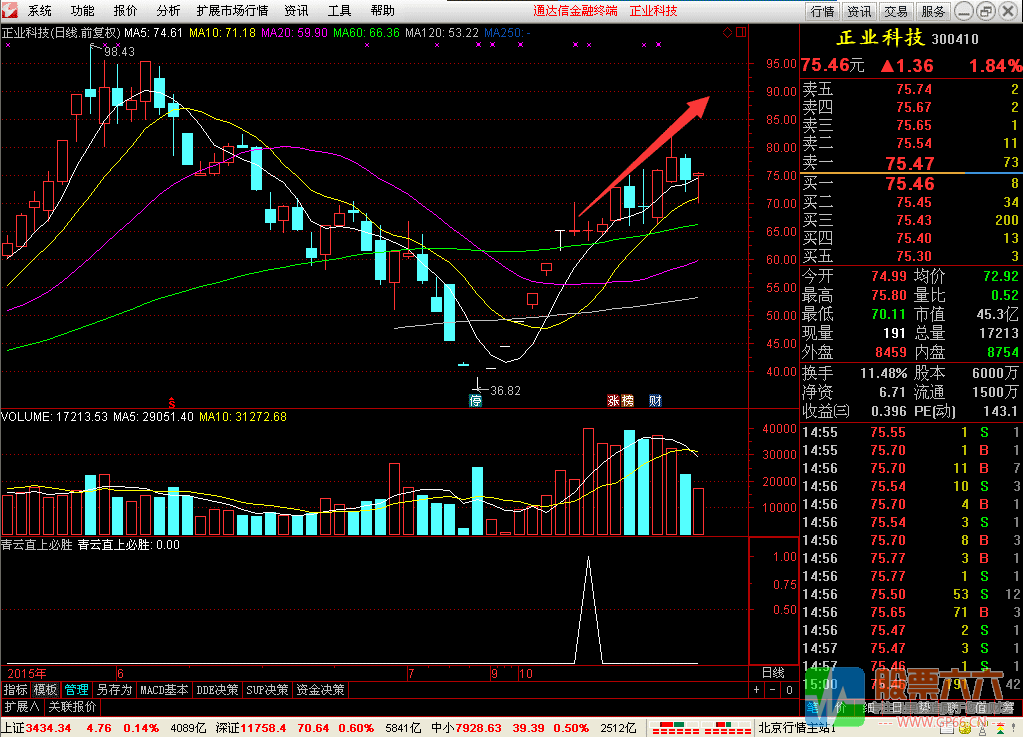The image size is (1023, 737).
Task: Click the 卖一 ask price 75.47
Action: pos(910,163)
